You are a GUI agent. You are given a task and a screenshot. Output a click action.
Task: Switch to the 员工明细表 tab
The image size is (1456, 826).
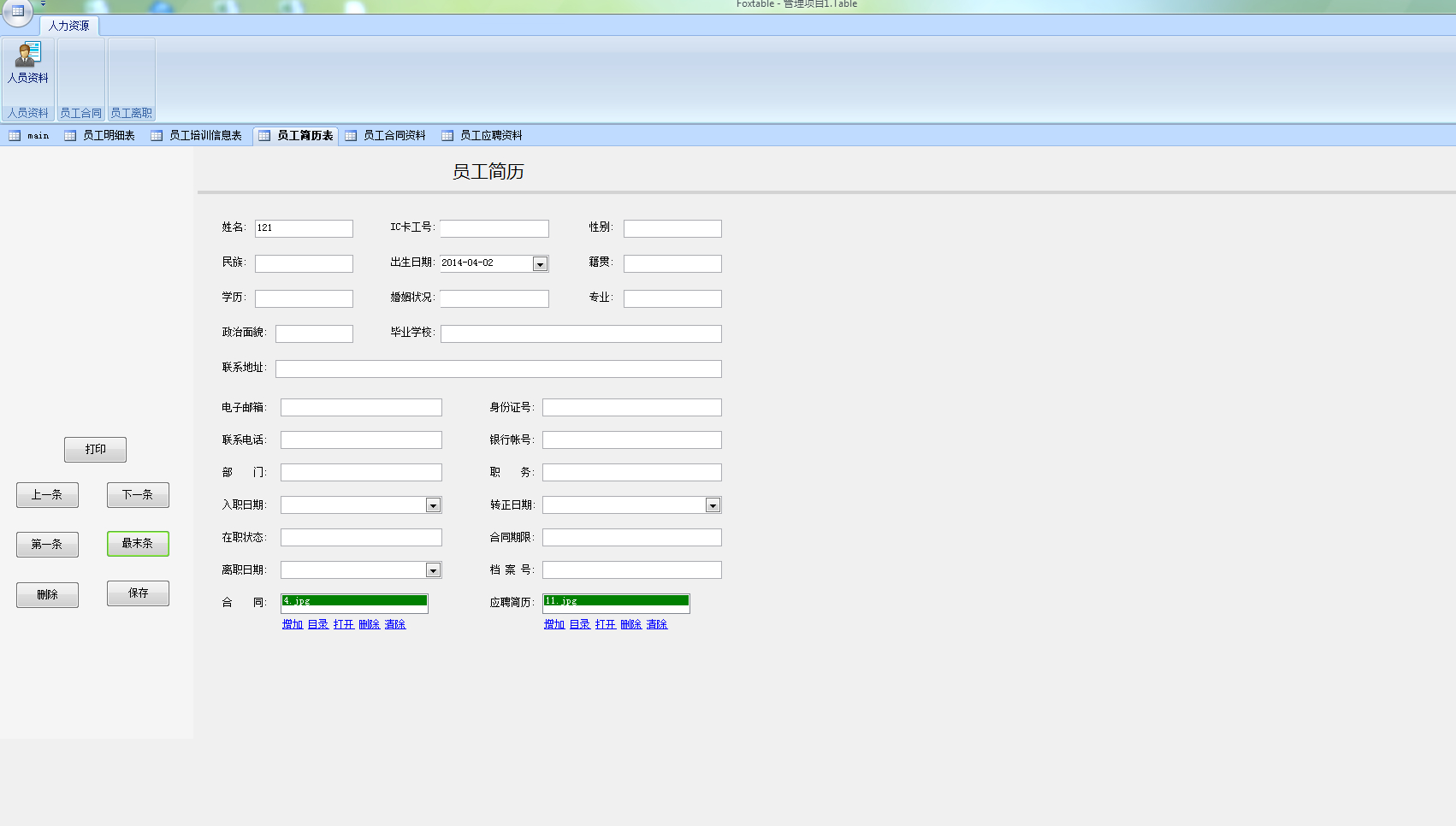tap(100, 136)
